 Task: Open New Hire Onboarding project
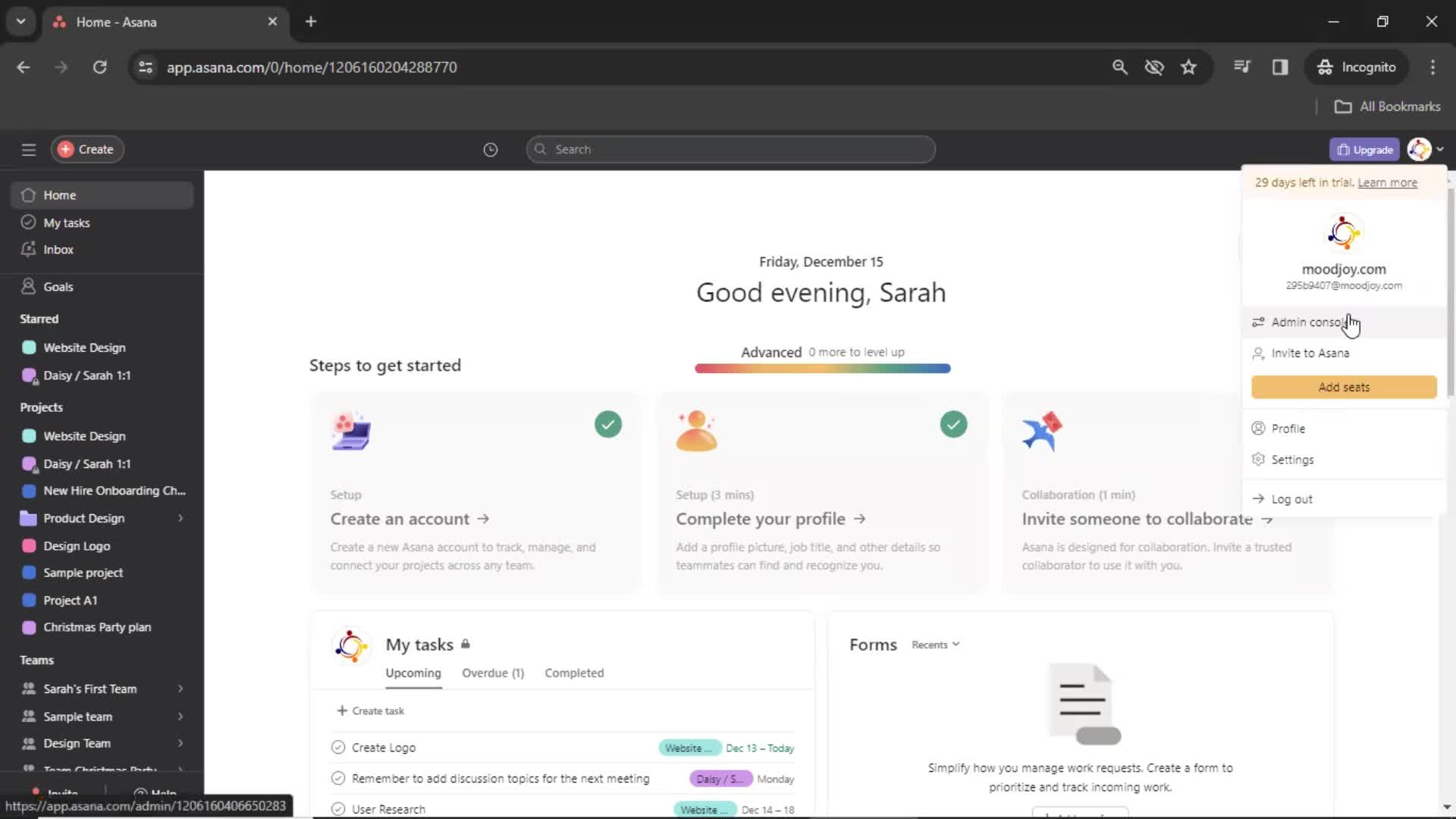click(x=102, y=491)
